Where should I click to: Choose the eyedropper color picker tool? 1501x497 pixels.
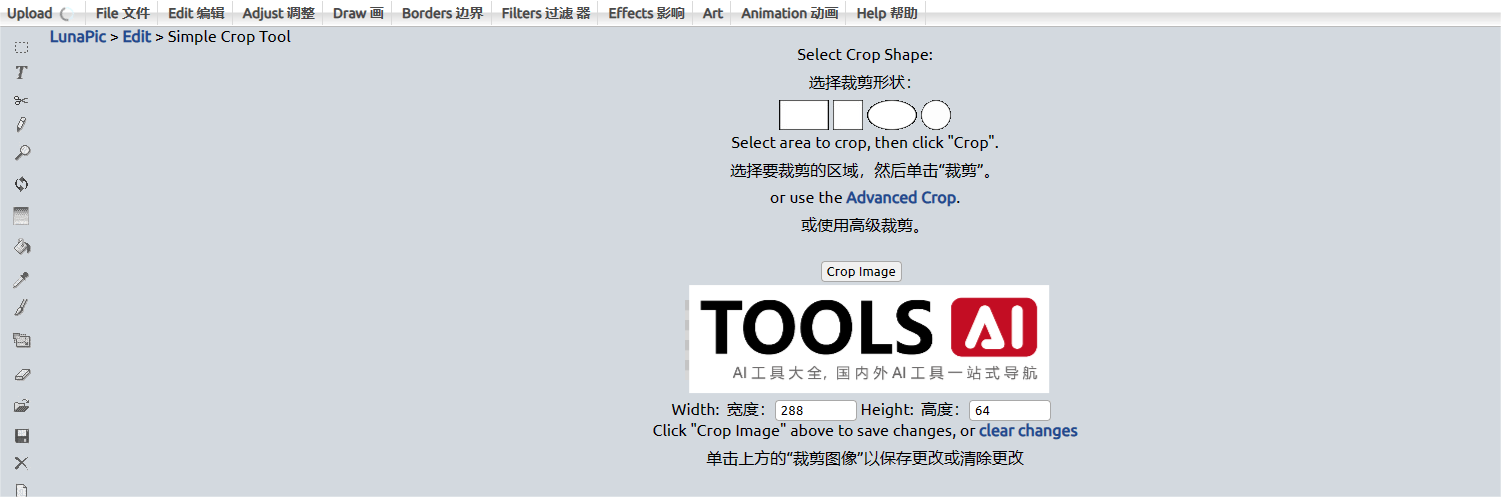click(x=21, y=279)
